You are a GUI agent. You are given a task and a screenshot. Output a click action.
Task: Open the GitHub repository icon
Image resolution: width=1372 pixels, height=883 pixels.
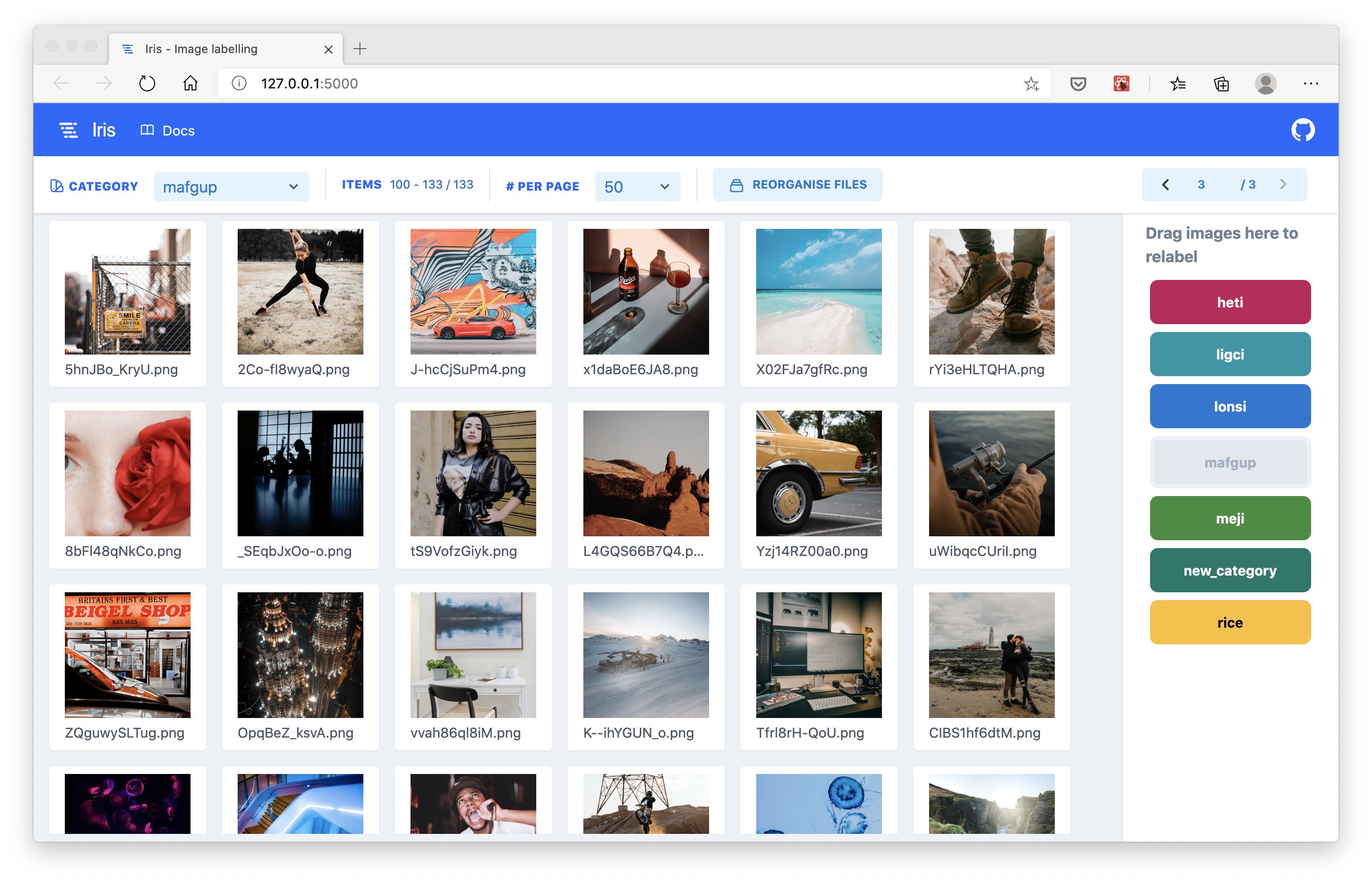(1303, 130)
